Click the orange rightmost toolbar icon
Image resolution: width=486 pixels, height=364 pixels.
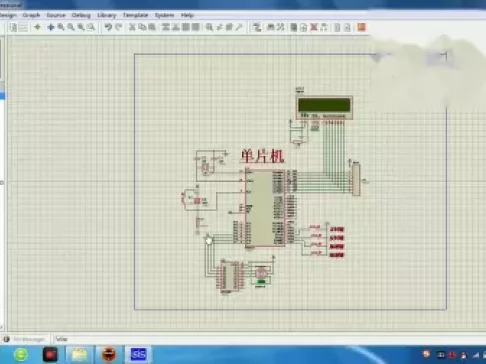(362, 27)
